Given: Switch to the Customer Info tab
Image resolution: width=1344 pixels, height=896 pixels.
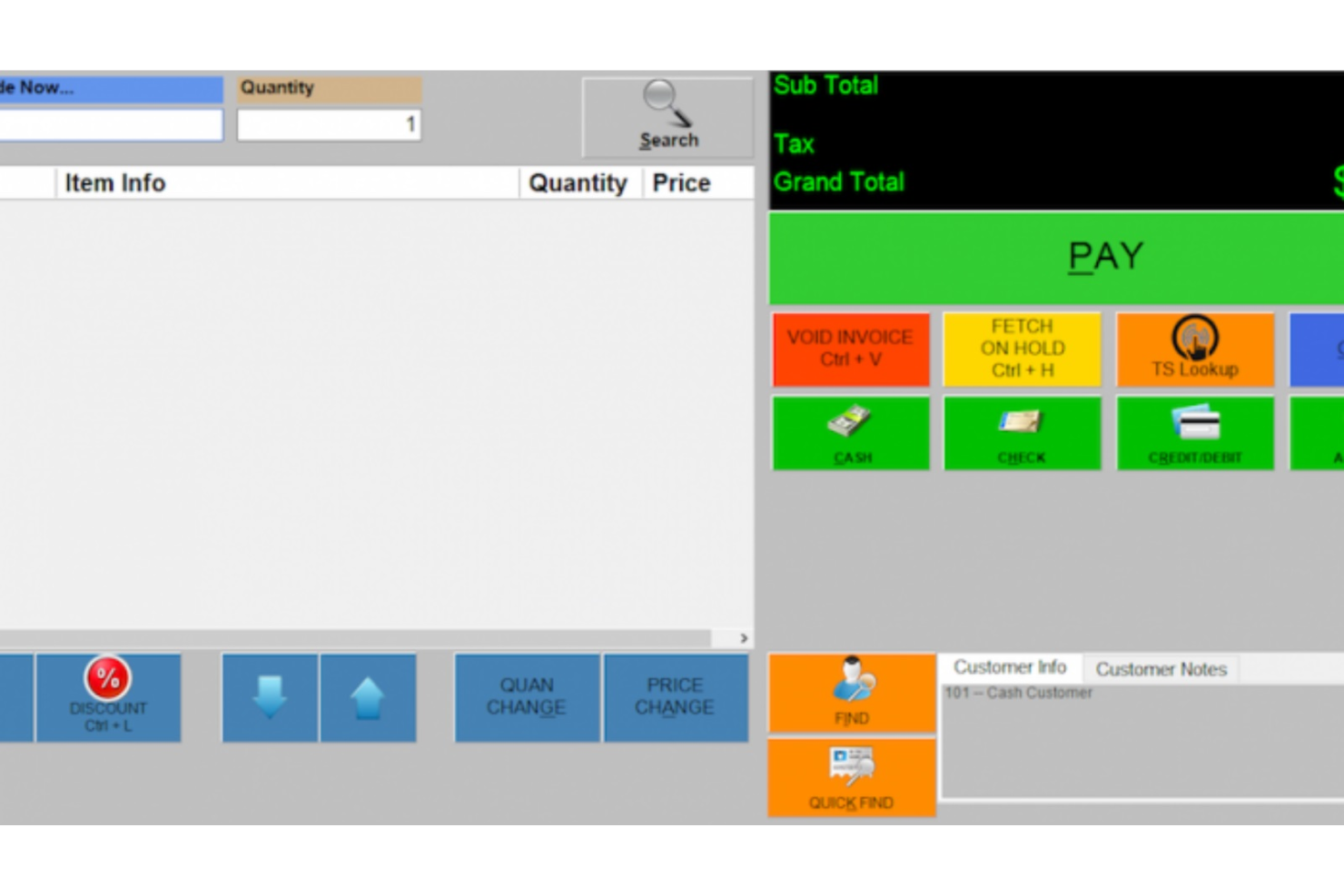Looking at the screenshot, I should tap(1010, 666).
